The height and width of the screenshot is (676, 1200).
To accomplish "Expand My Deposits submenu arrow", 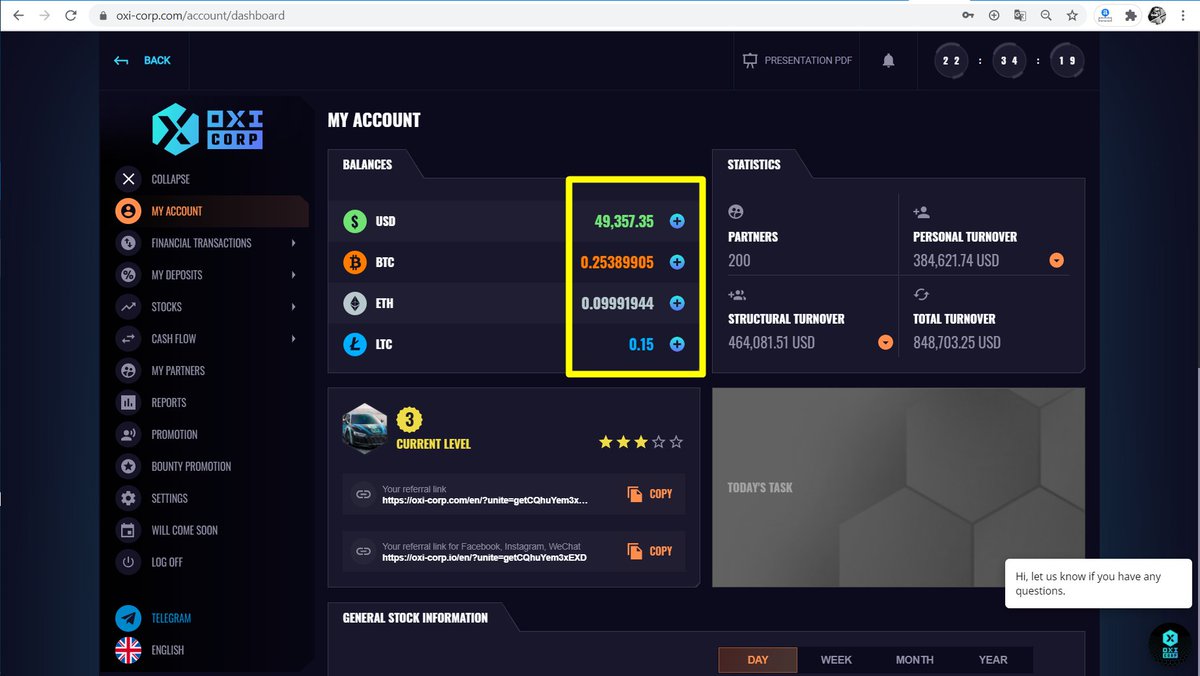I will point(293,275).
